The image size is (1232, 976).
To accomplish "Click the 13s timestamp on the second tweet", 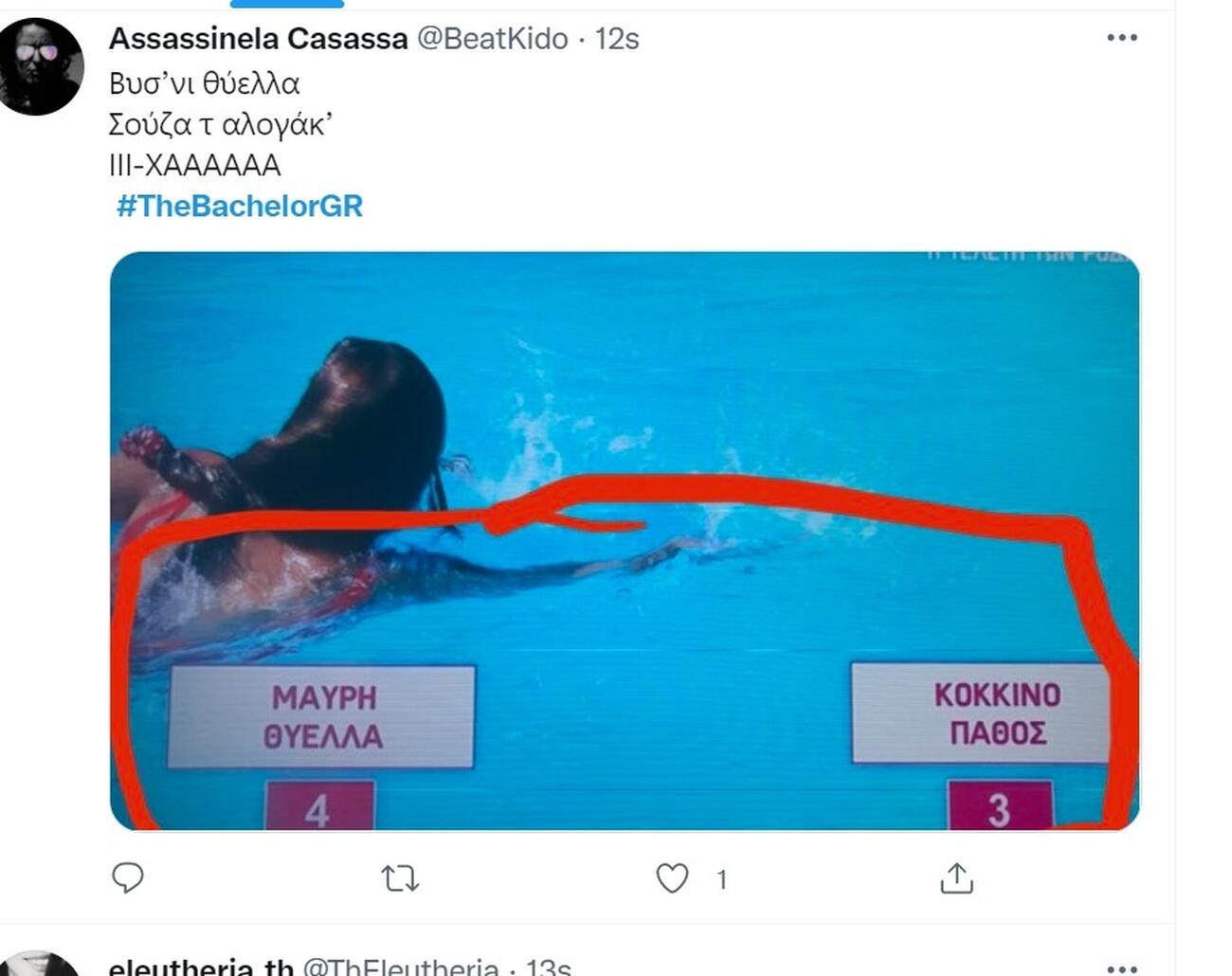I will pos(548,967).
